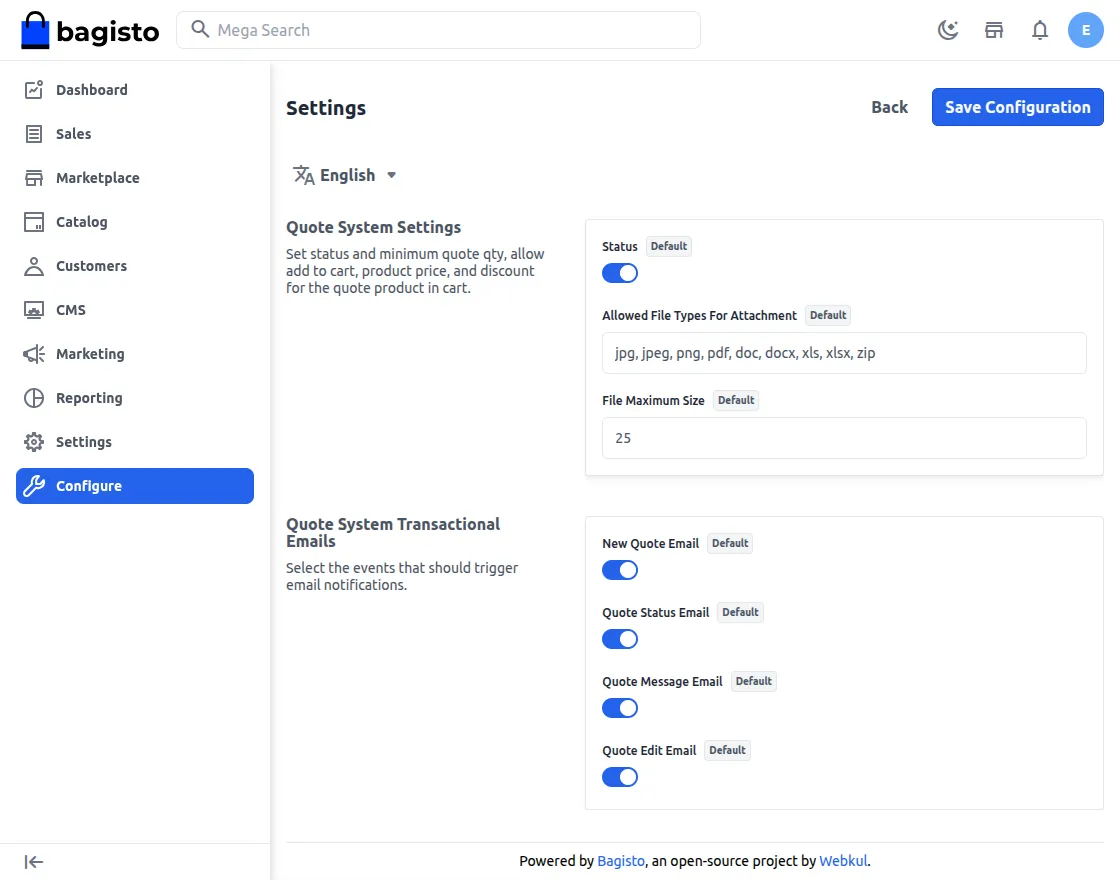Toggle dark mode moon icon

[x=948, y=30]
